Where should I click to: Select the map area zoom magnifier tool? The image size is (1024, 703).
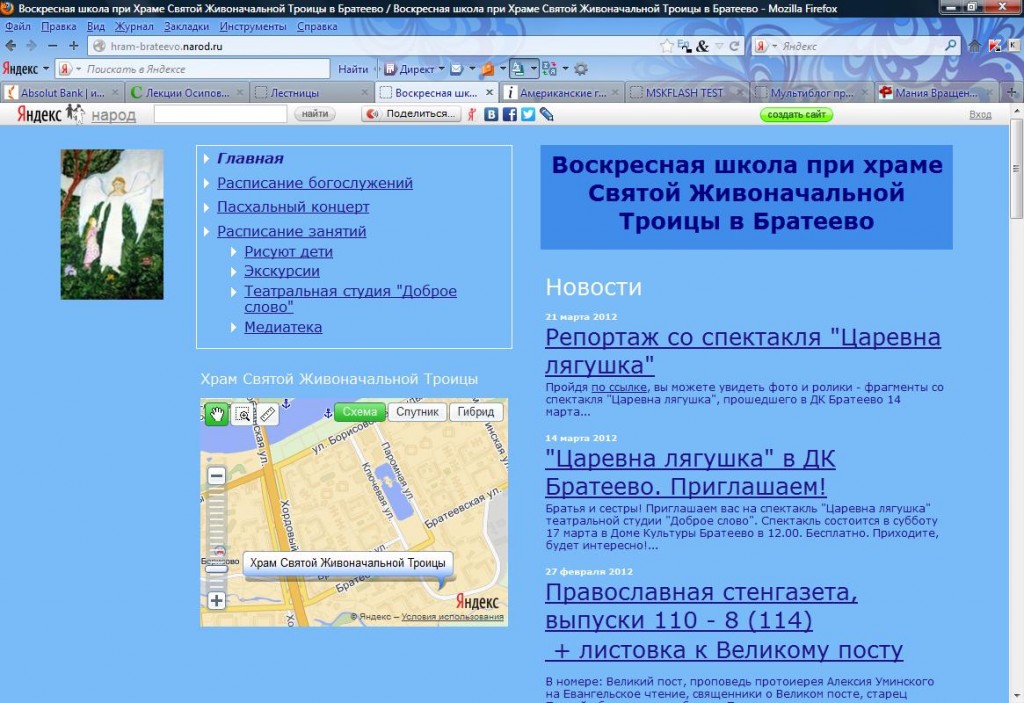coord(242,414)
